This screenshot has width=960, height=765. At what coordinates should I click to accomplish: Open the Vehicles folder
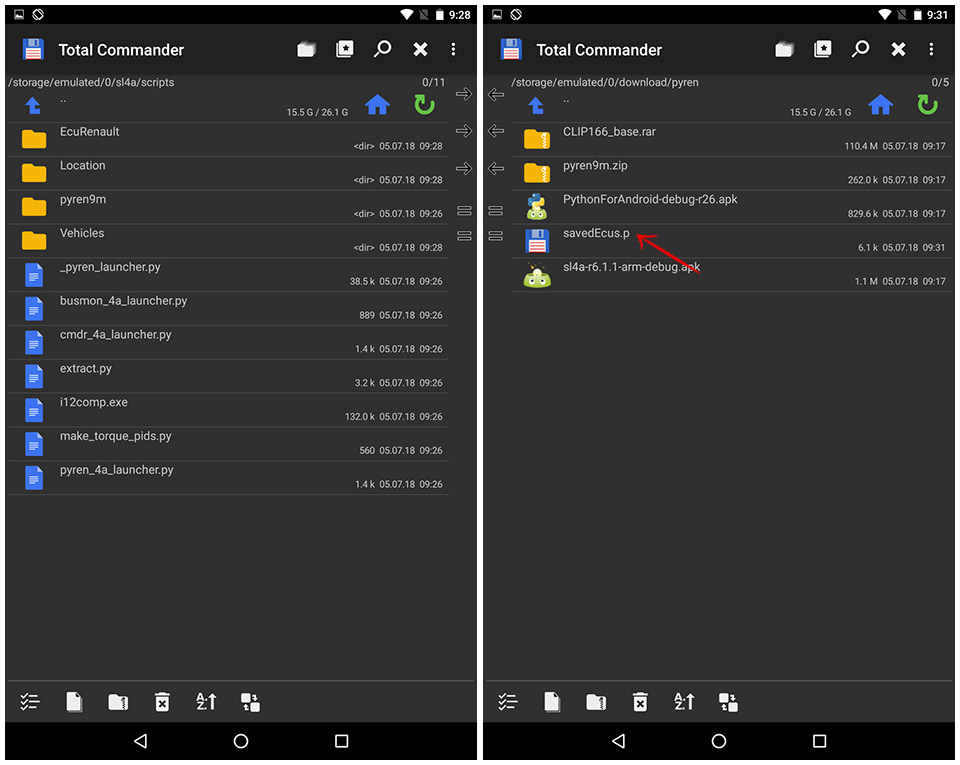228,240
